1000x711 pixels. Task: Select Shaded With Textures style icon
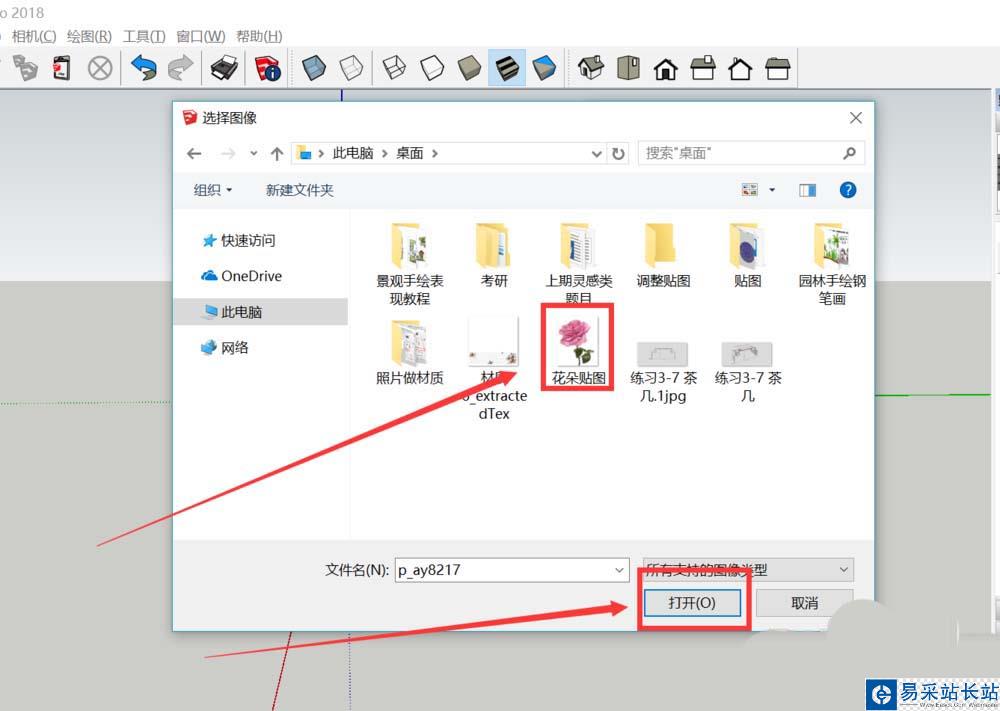click(507, 68)
